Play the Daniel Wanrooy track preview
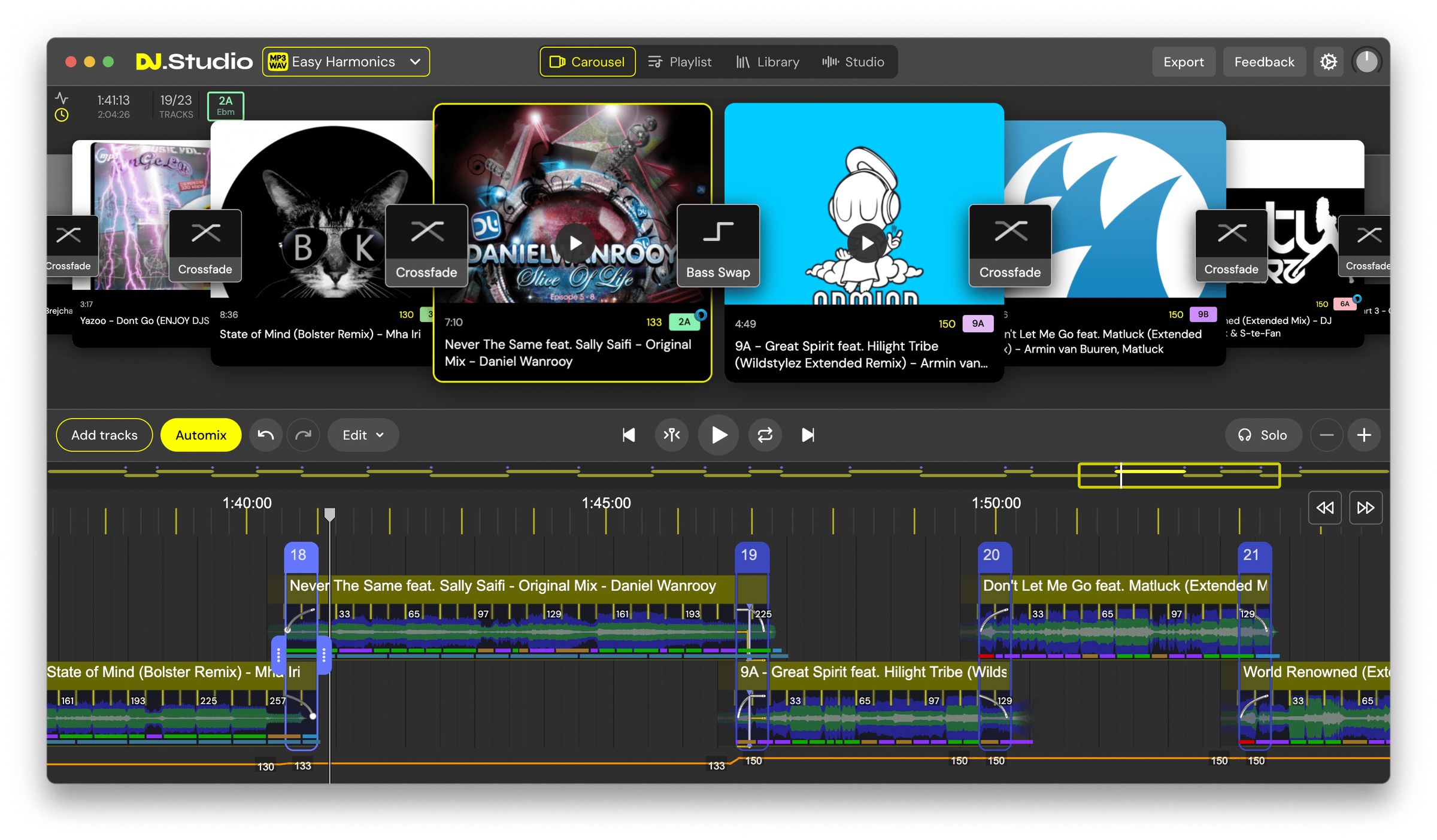Viewport: 1437px width, 840px height. point(575,242)
